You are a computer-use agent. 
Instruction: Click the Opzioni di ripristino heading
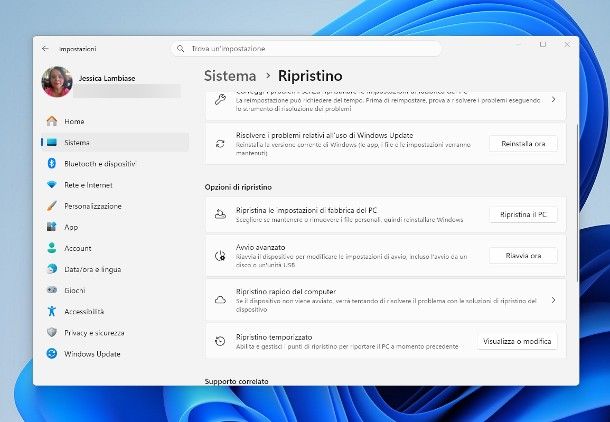[238, 187]
